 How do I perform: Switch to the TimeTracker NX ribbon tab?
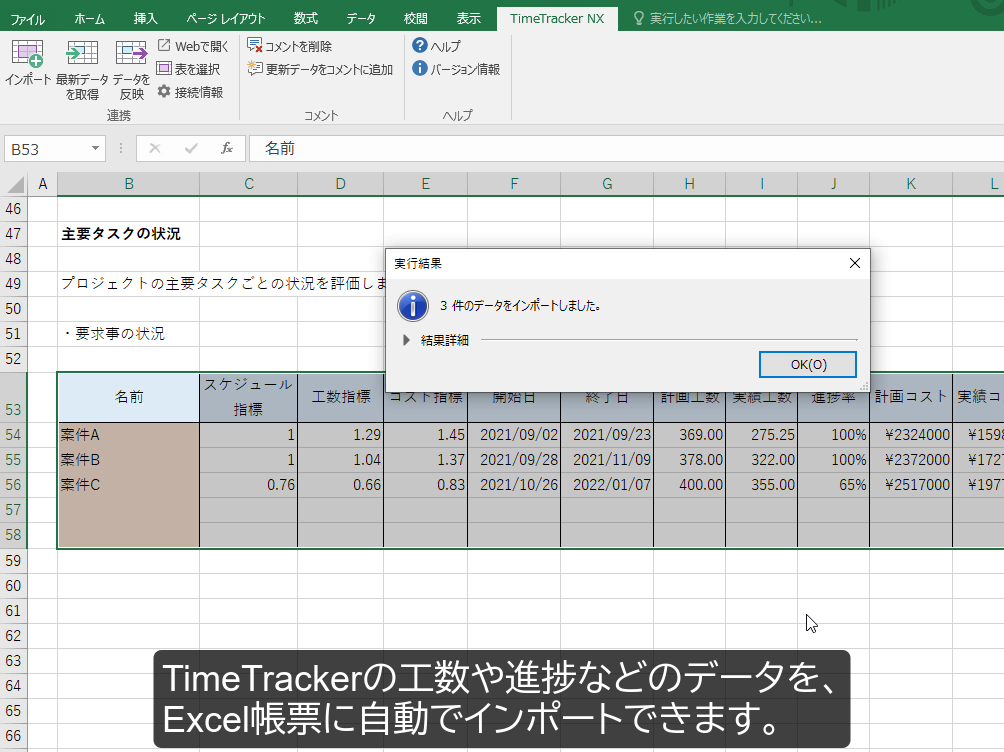[557, 16]
